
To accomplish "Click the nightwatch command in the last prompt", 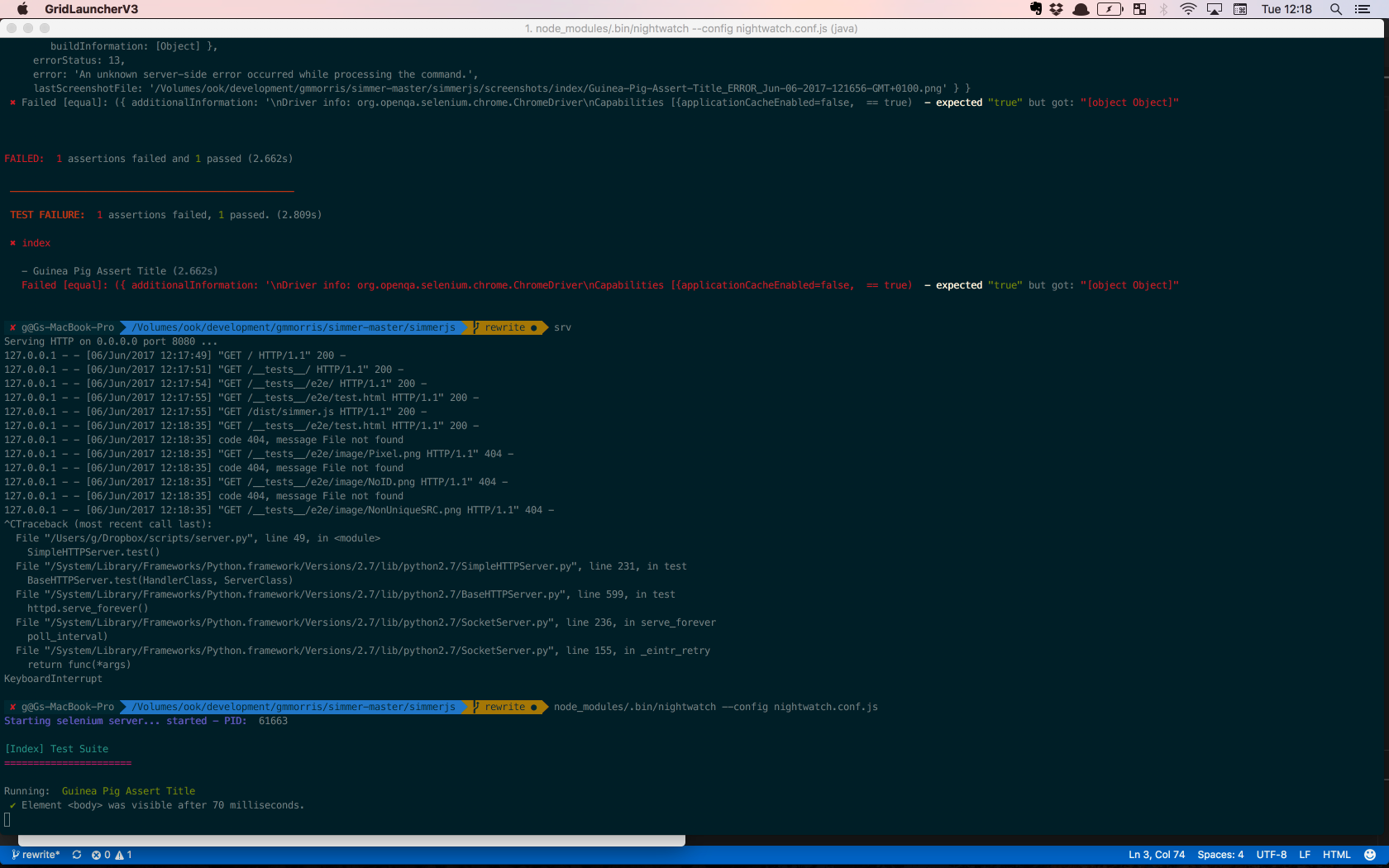I will point(716,707).
